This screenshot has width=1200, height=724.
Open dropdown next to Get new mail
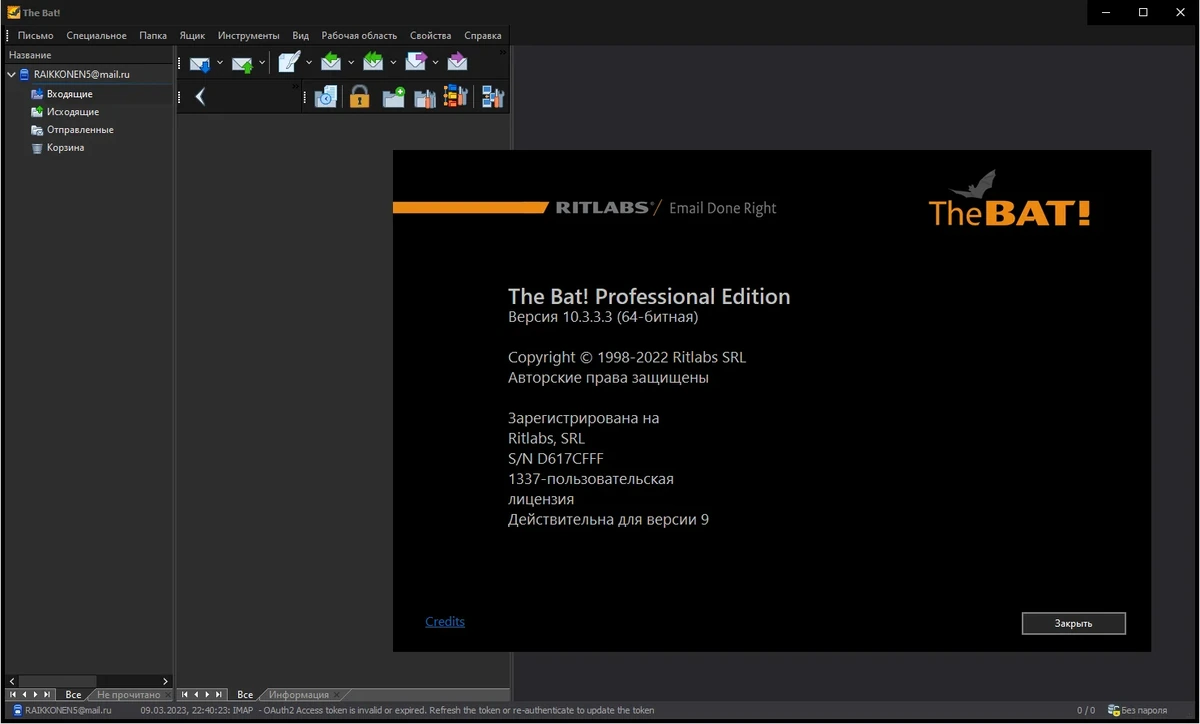point(220,63)
